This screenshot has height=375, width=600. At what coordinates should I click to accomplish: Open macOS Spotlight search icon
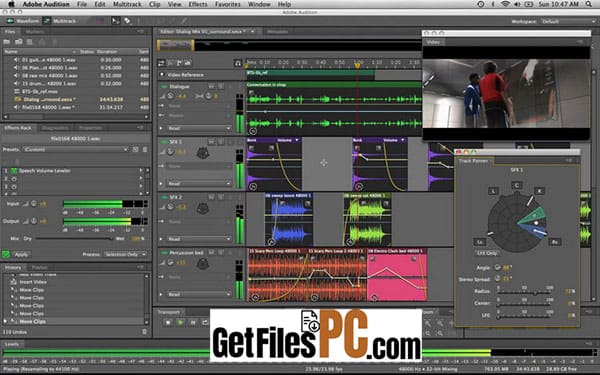[x=589, y=4]
